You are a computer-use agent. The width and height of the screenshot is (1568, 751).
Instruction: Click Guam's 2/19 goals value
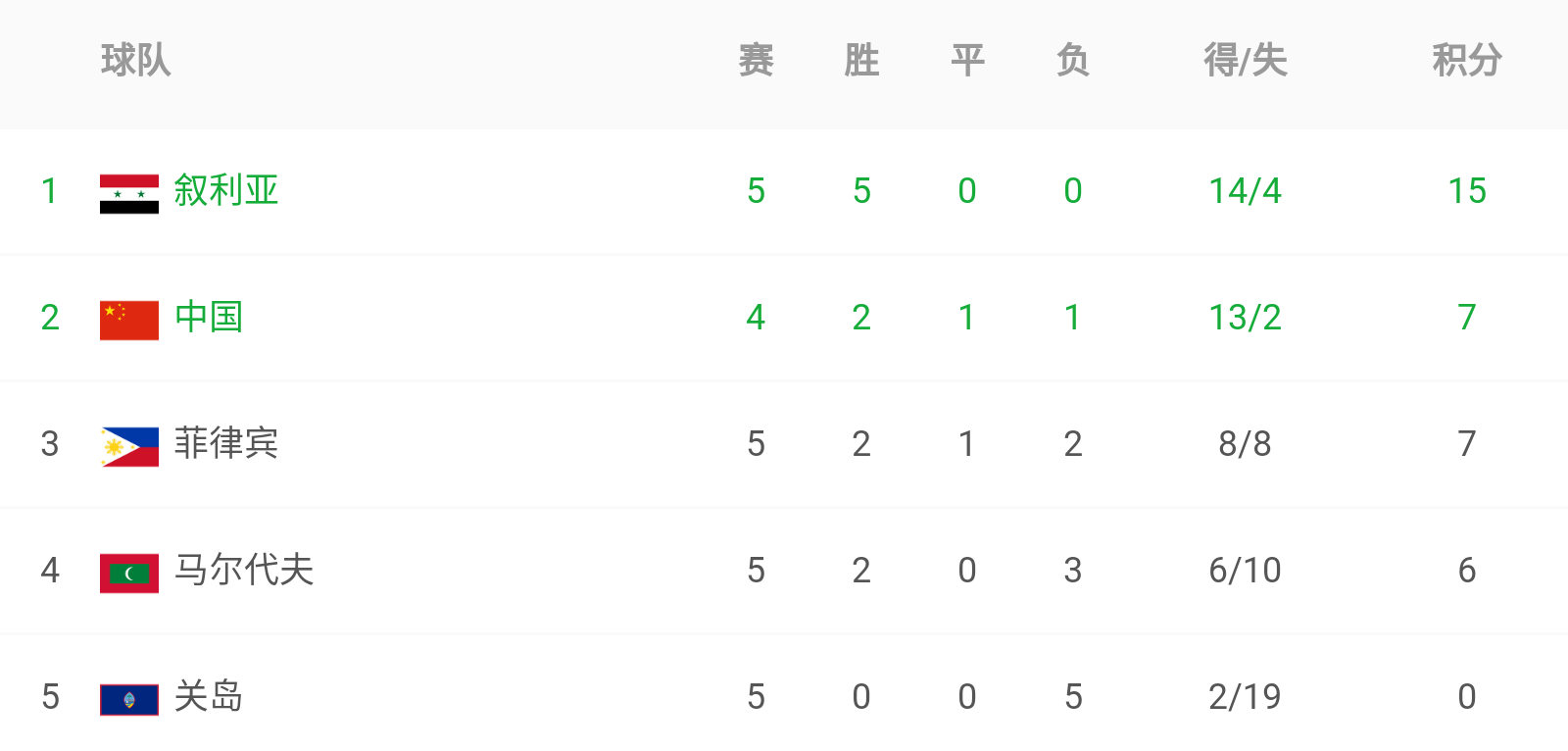1246,696
